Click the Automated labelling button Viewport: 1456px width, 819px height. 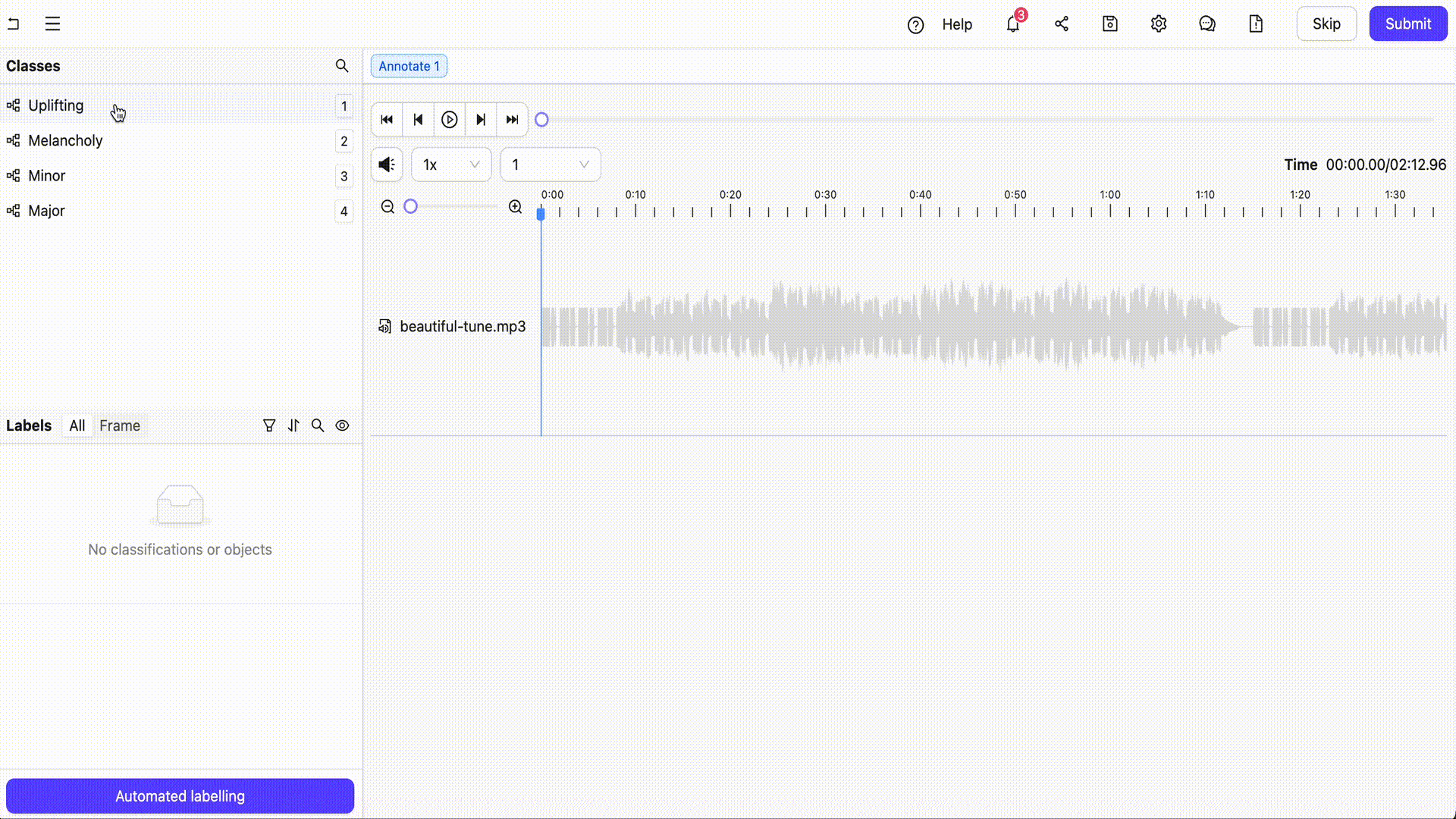click(x=180, y=796)
